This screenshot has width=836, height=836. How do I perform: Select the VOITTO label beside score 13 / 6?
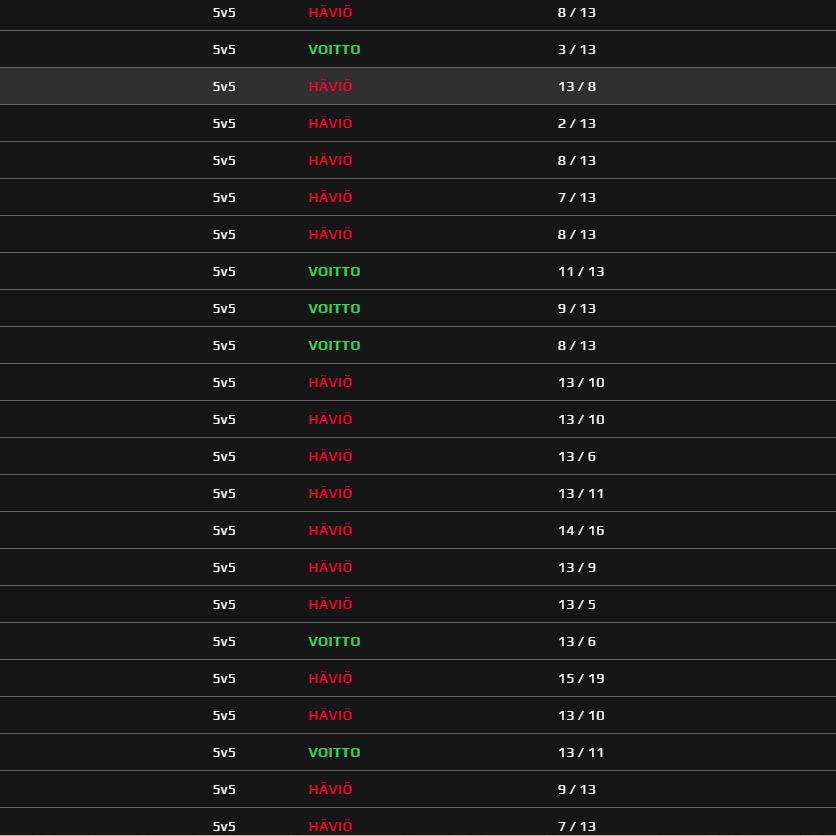pos(334,641)
